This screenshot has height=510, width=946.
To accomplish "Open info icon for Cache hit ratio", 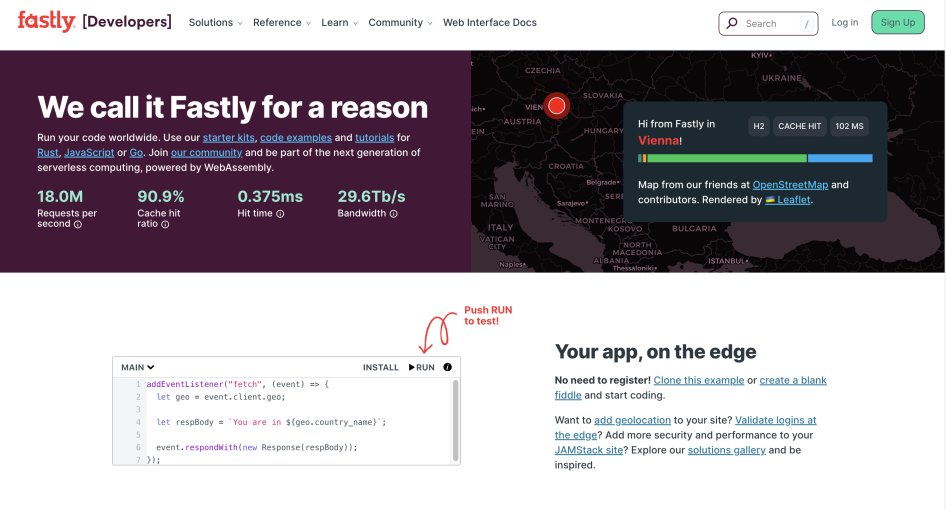I will tap(165, 224).
